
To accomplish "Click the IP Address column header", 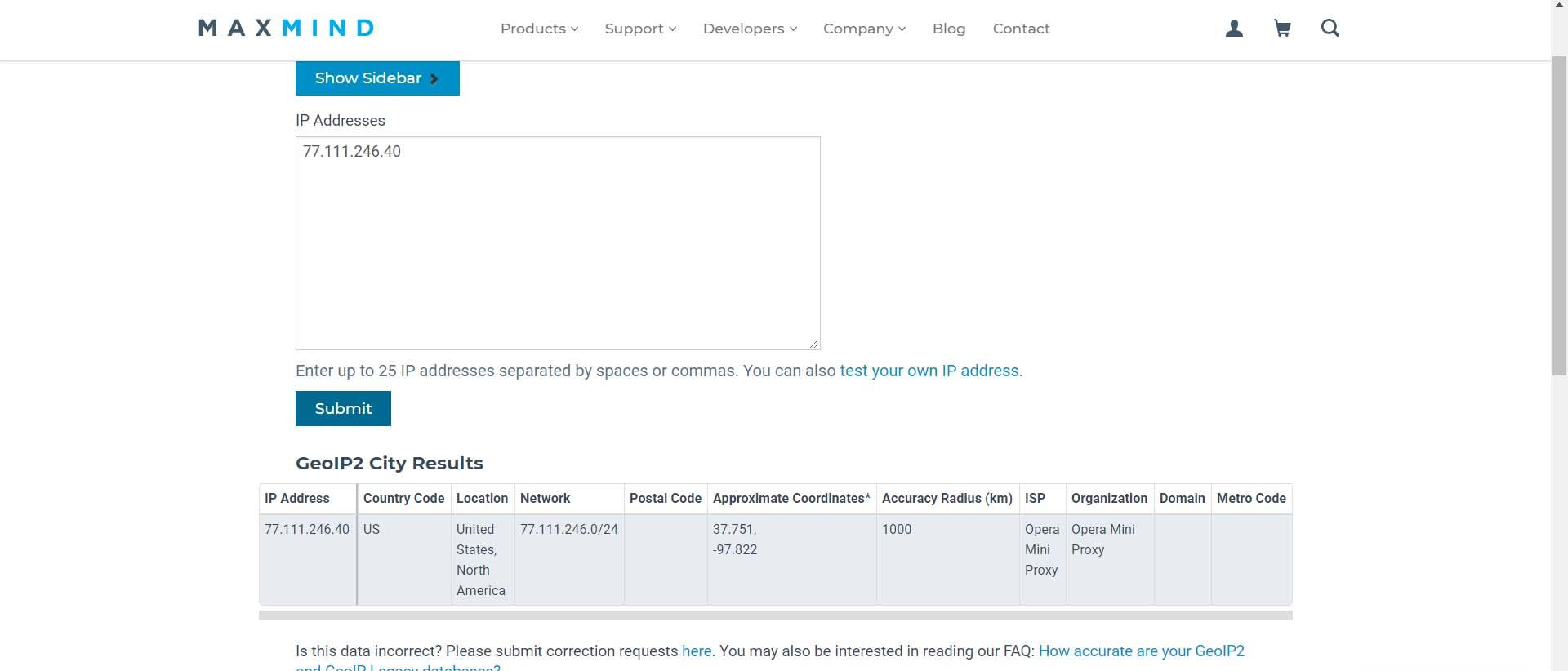I will [x=297, y=498].
